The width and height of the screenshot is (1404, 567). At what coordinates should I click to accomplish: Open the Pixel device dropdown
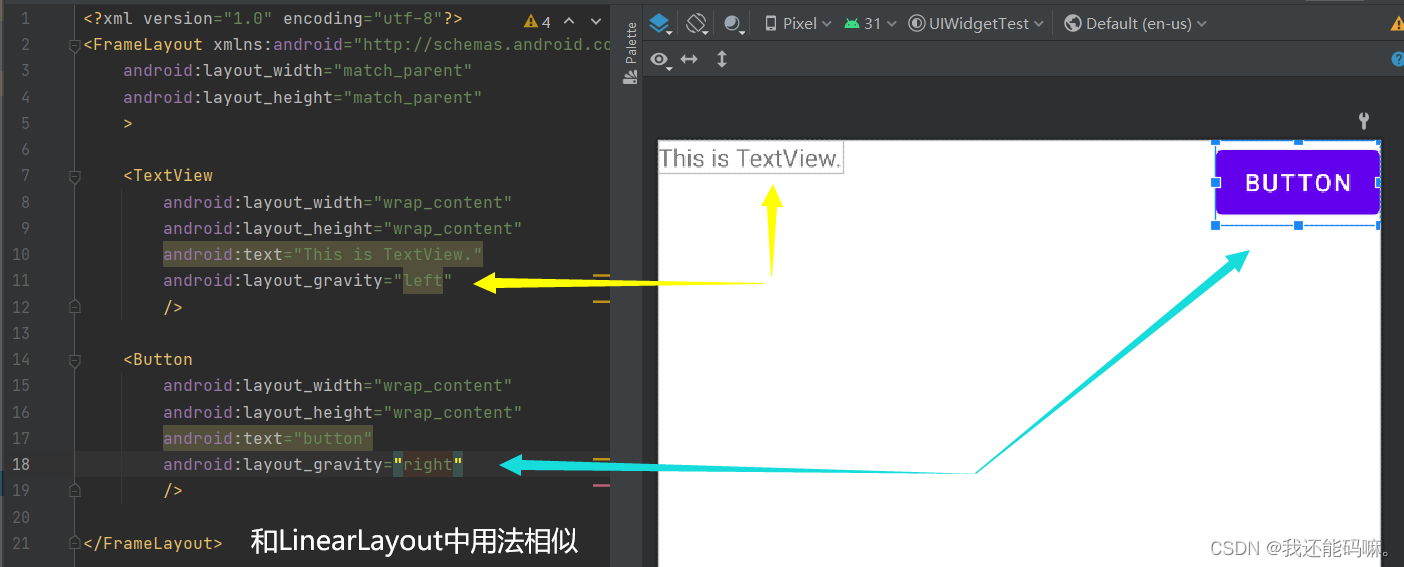point(798,23)
